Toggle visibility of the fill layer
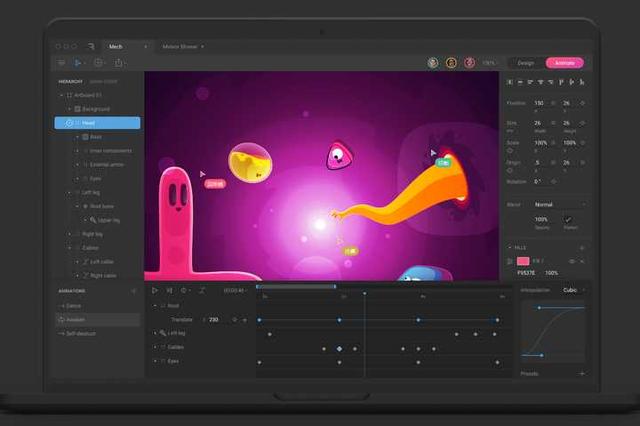 [571, 261]
